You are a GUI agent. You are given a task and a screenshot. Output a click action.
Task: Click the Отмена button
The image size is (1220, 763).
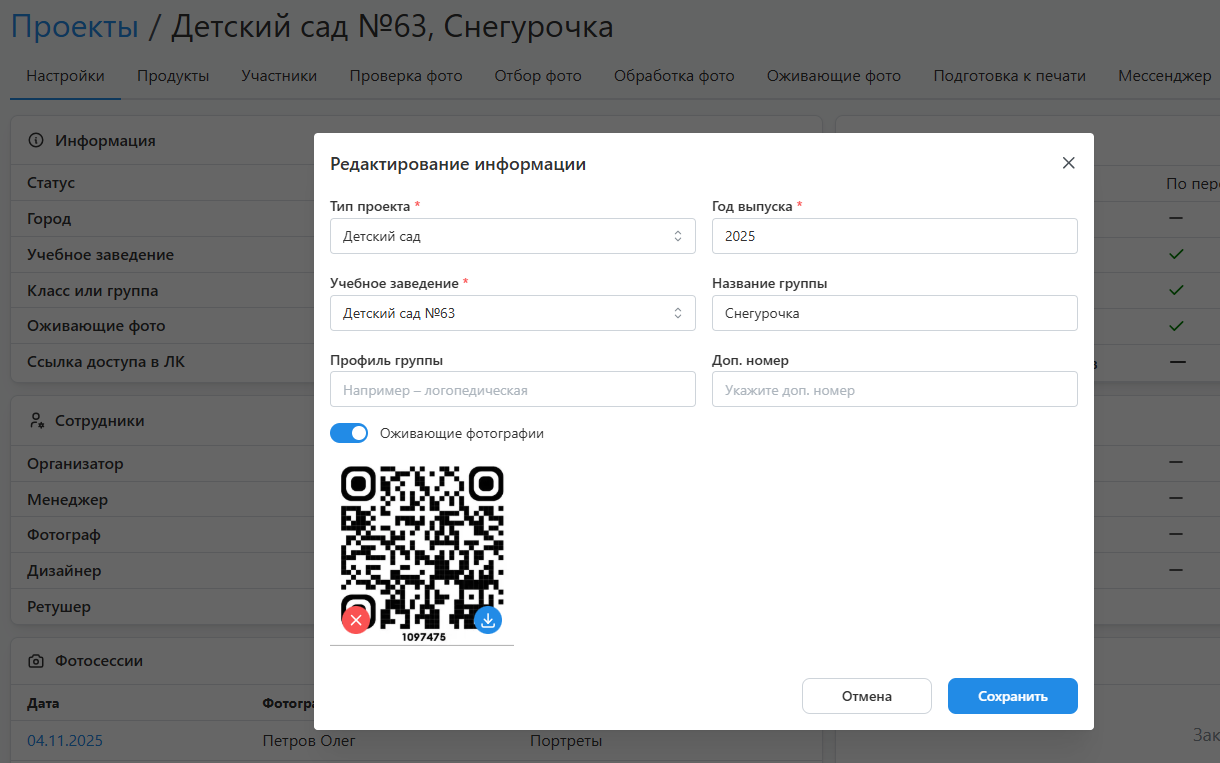(x=866, y=696)
